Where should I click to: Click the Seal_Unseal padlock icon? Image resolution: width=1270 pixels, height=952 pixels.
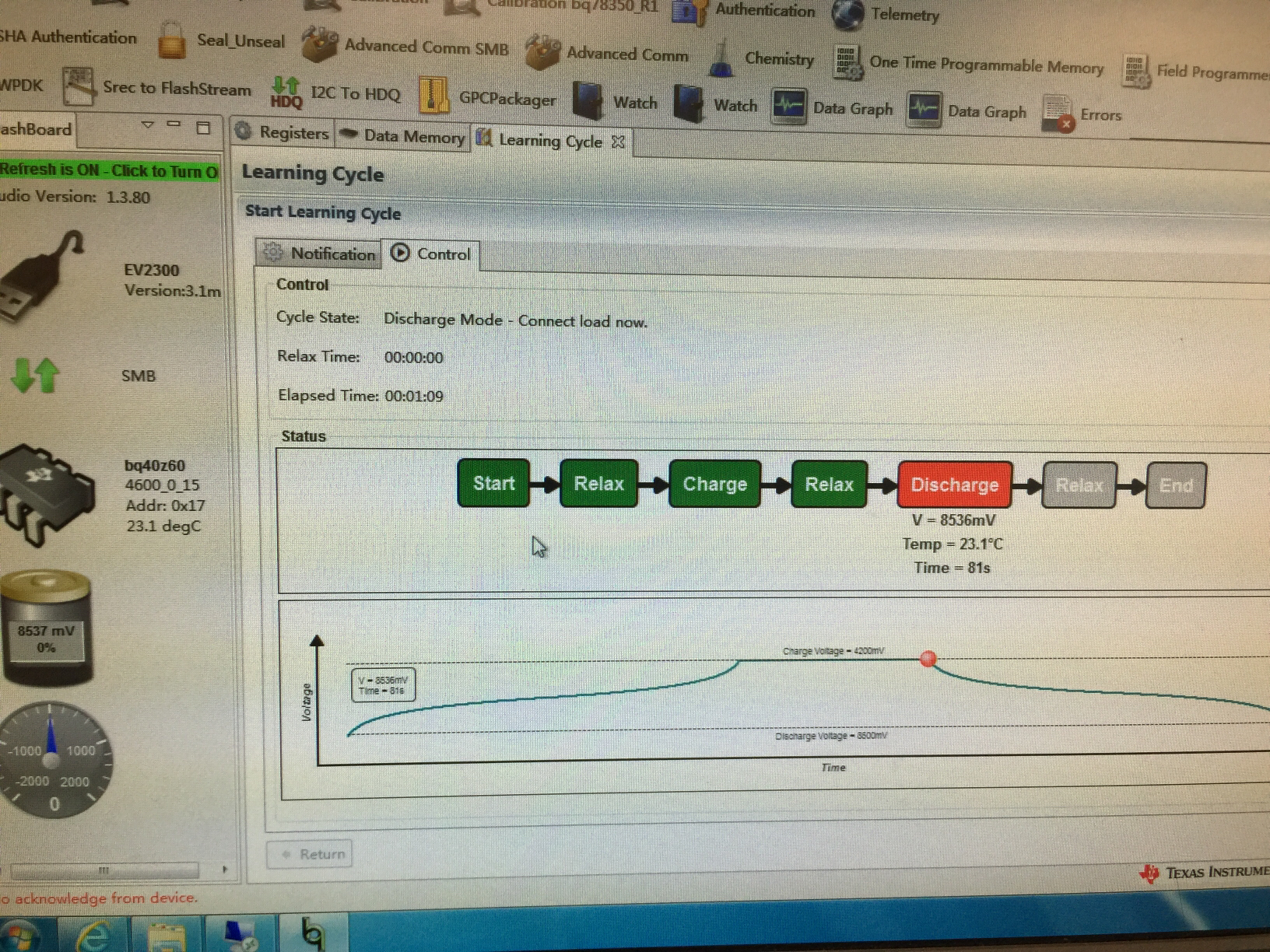click(x=171, y=40)
